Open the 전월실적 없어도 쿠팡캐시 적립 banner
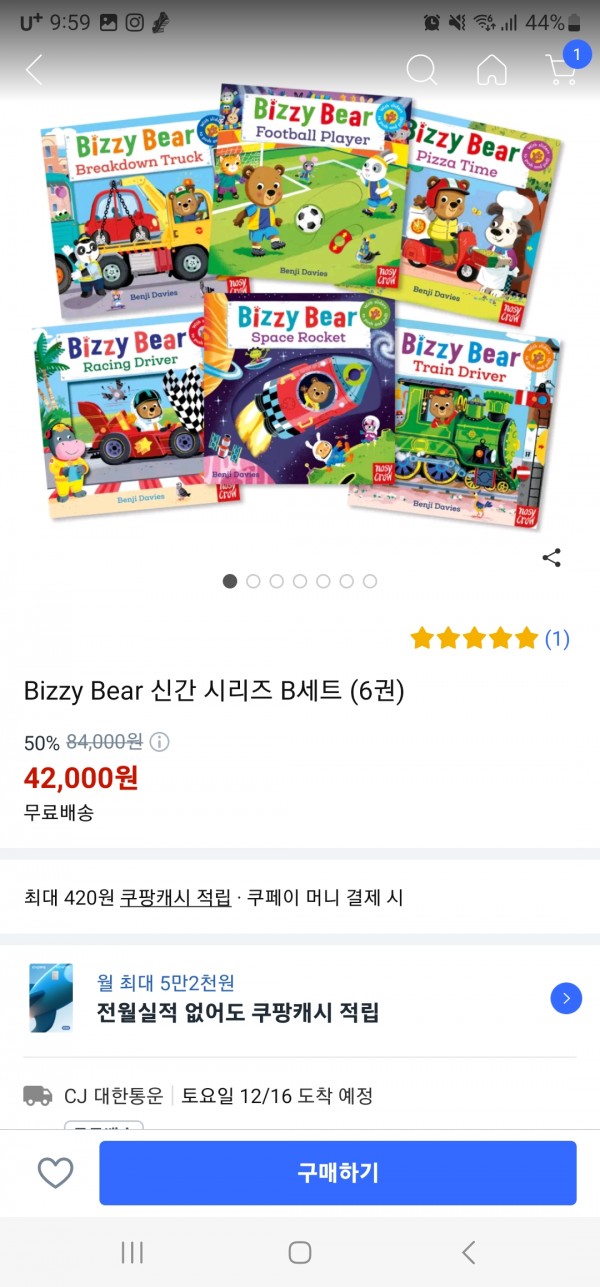This screenshot has height=1287, width=600. tap(300, 998)
